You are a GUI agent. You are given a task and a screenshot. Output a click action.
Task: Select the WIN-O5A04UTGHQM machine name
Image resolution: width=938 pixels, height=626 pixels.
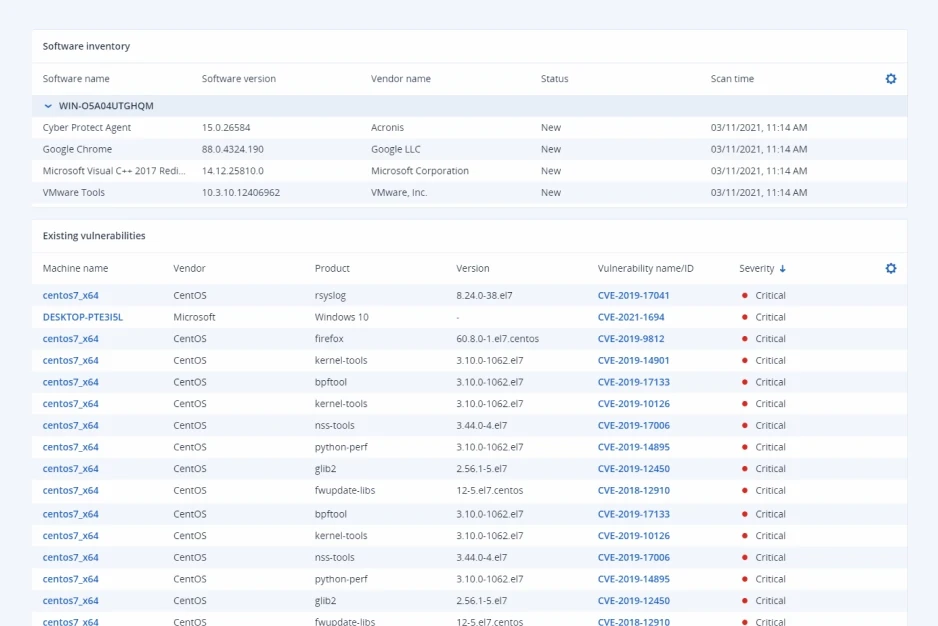(106, 106)
